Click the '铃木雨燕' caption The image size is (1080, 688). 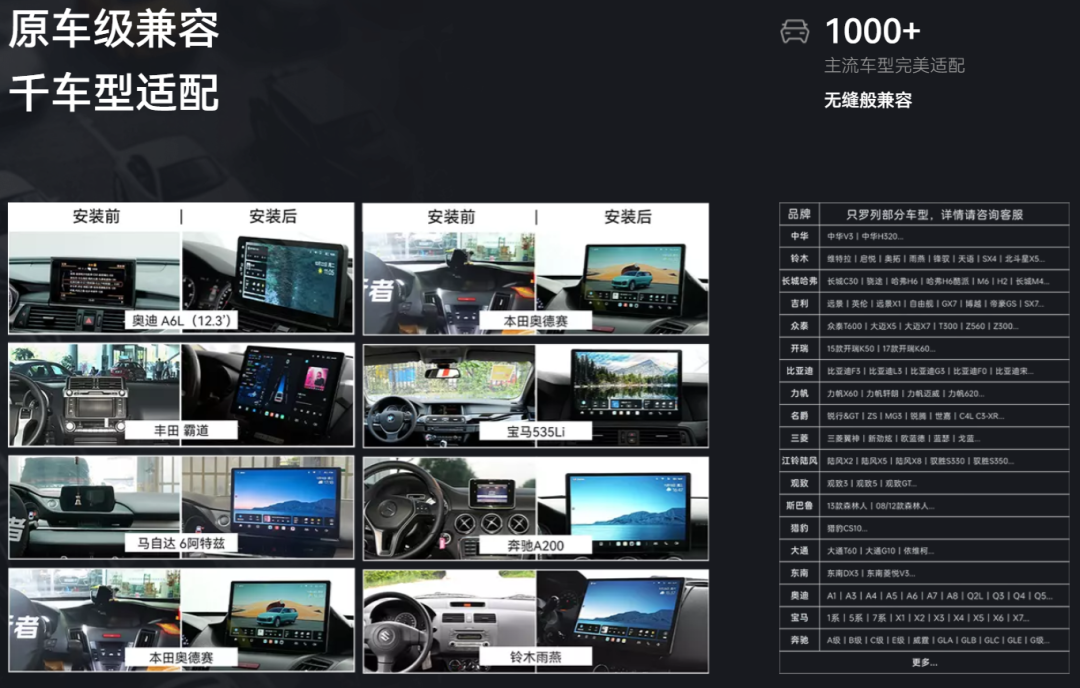click(x=536, y=657)
